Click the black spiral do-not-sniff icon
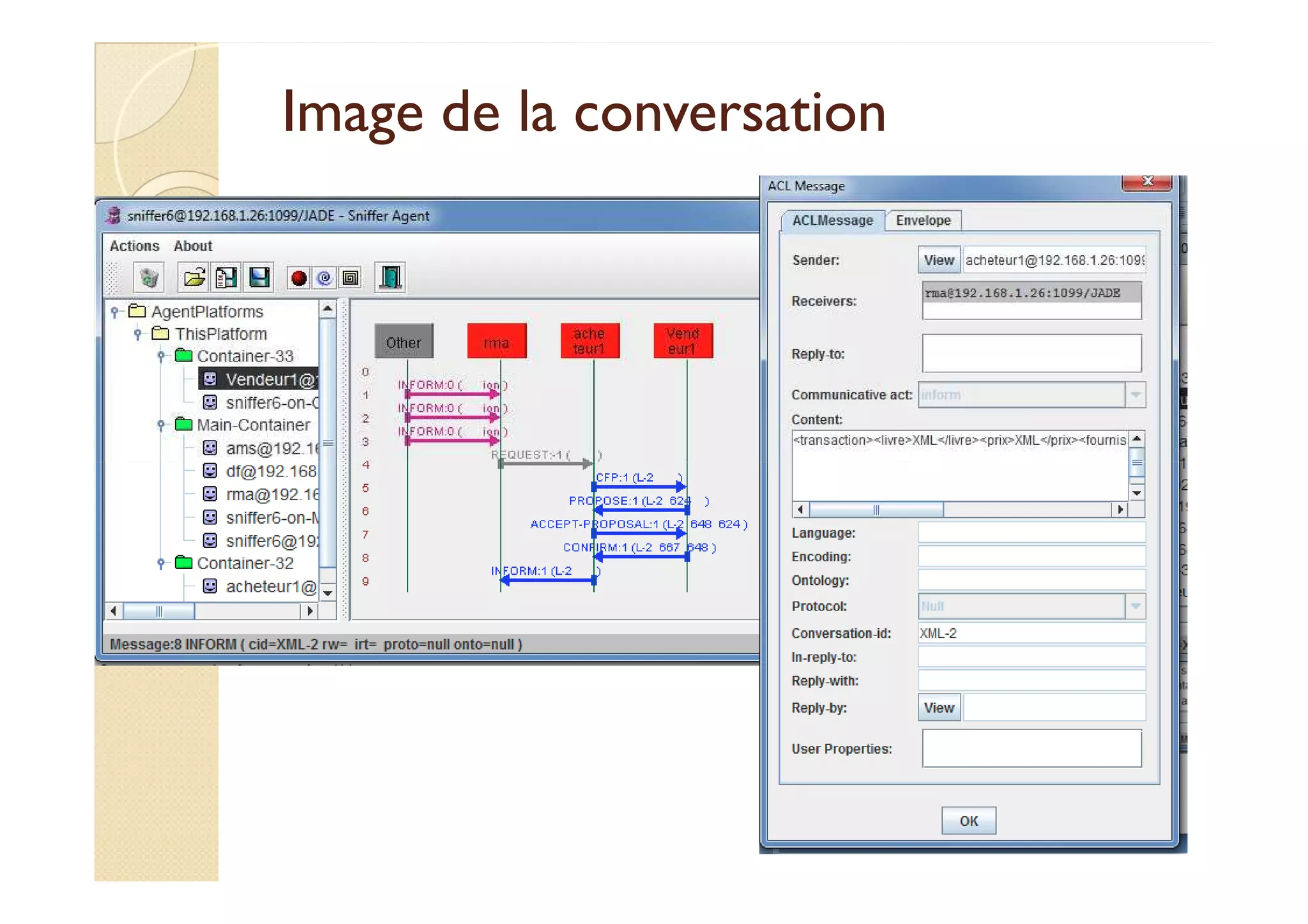Screen dimensions: 1308x924 pos(351,278)
